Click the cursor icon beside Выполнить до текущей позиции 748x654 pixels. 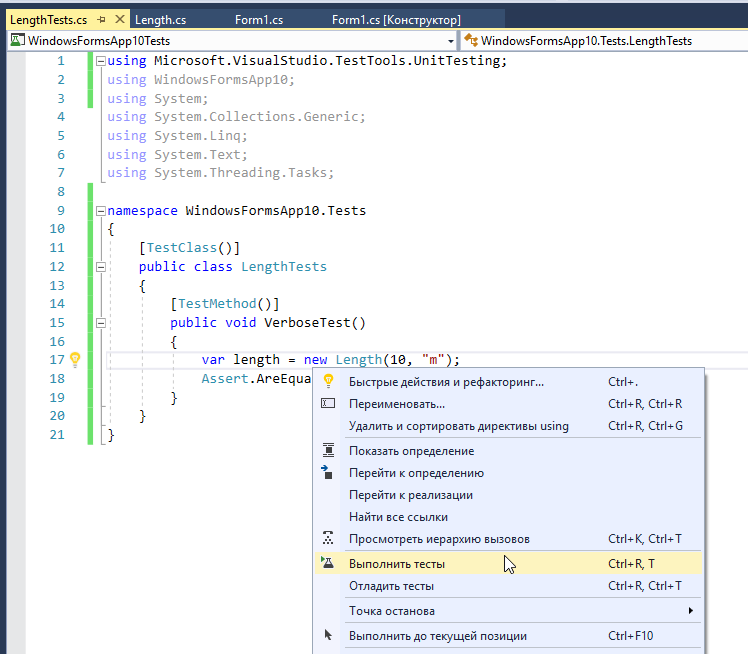(x=327, y=635)
